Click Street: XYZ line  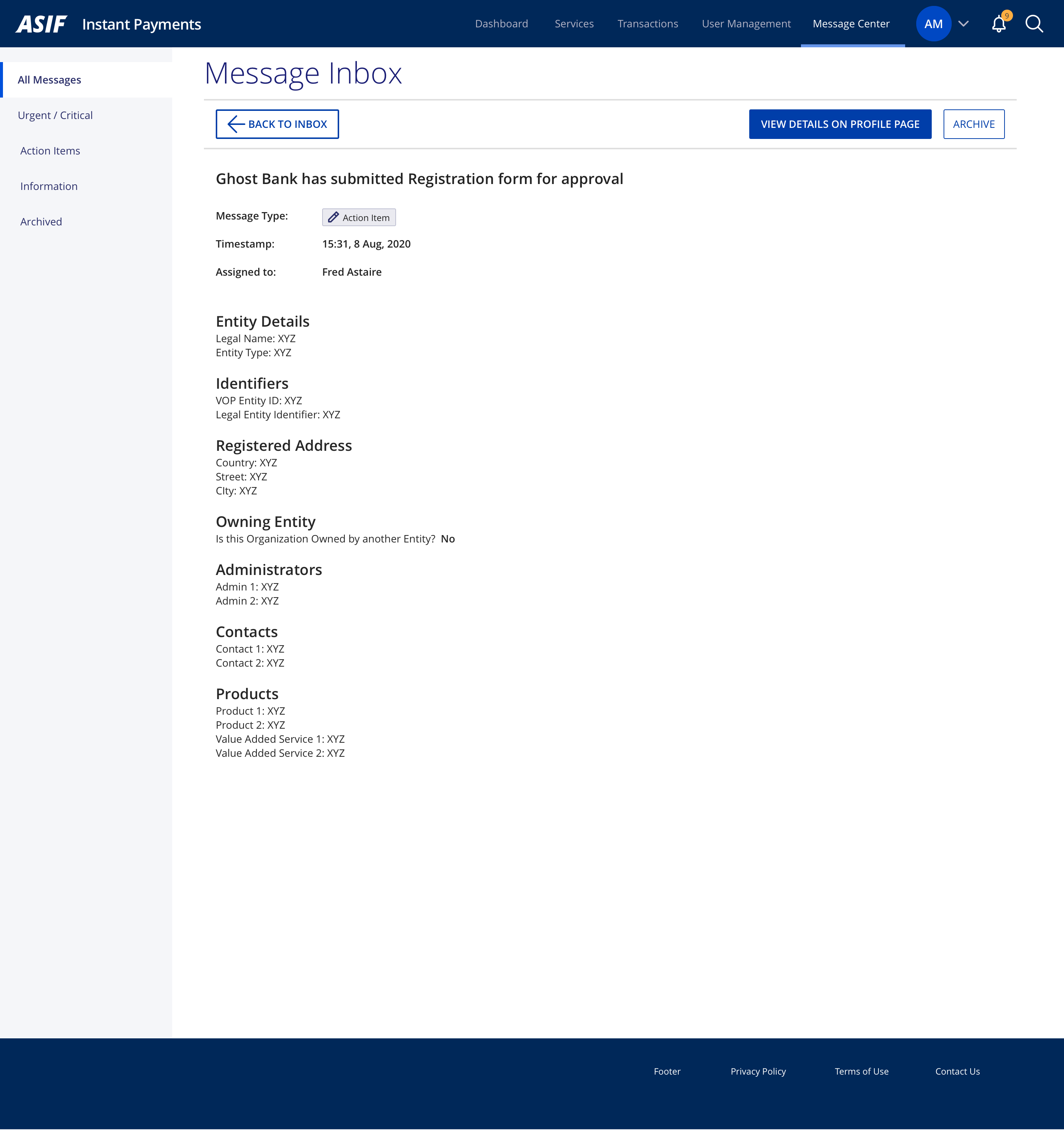tap(241, 477)
